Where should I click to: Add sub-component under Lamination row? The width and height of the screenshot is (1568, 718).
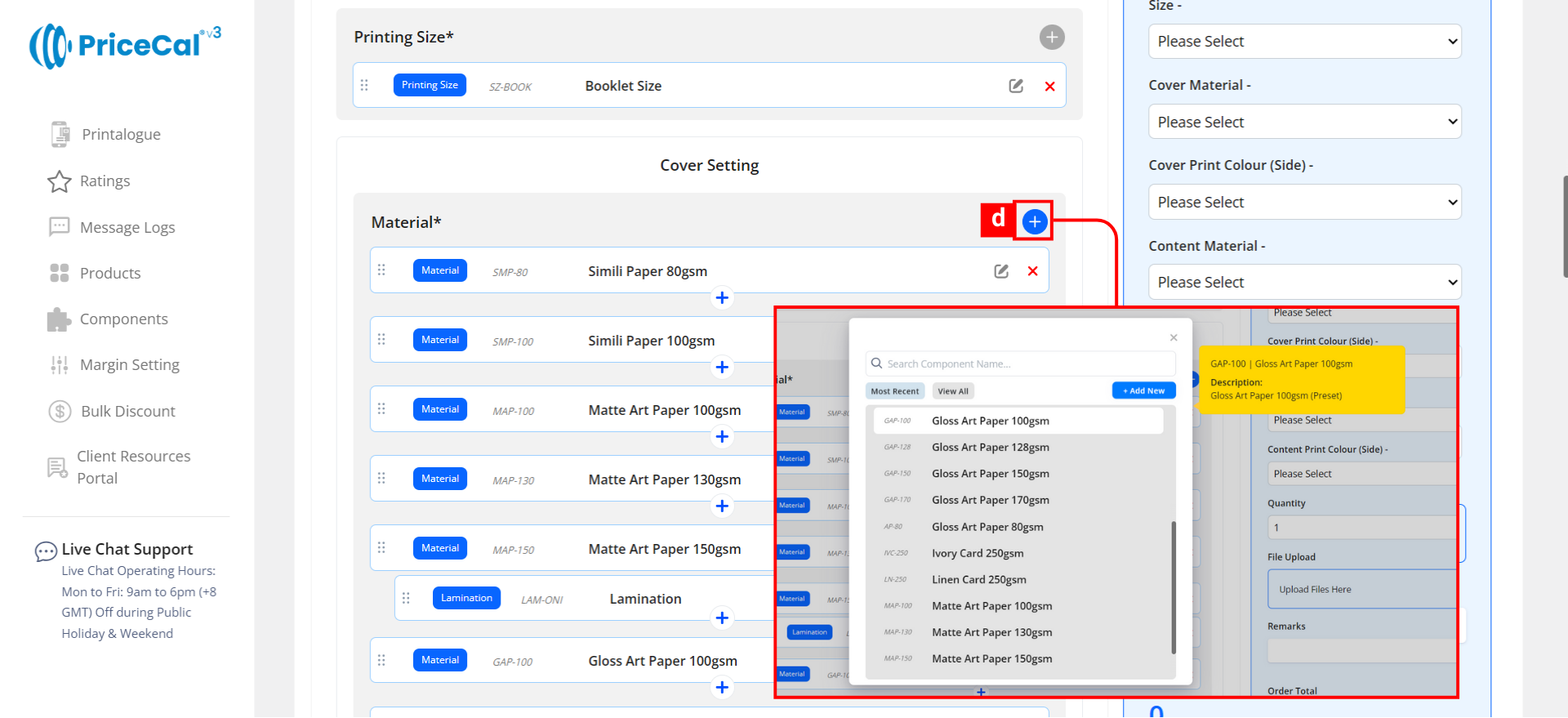[x=721, y=618]
